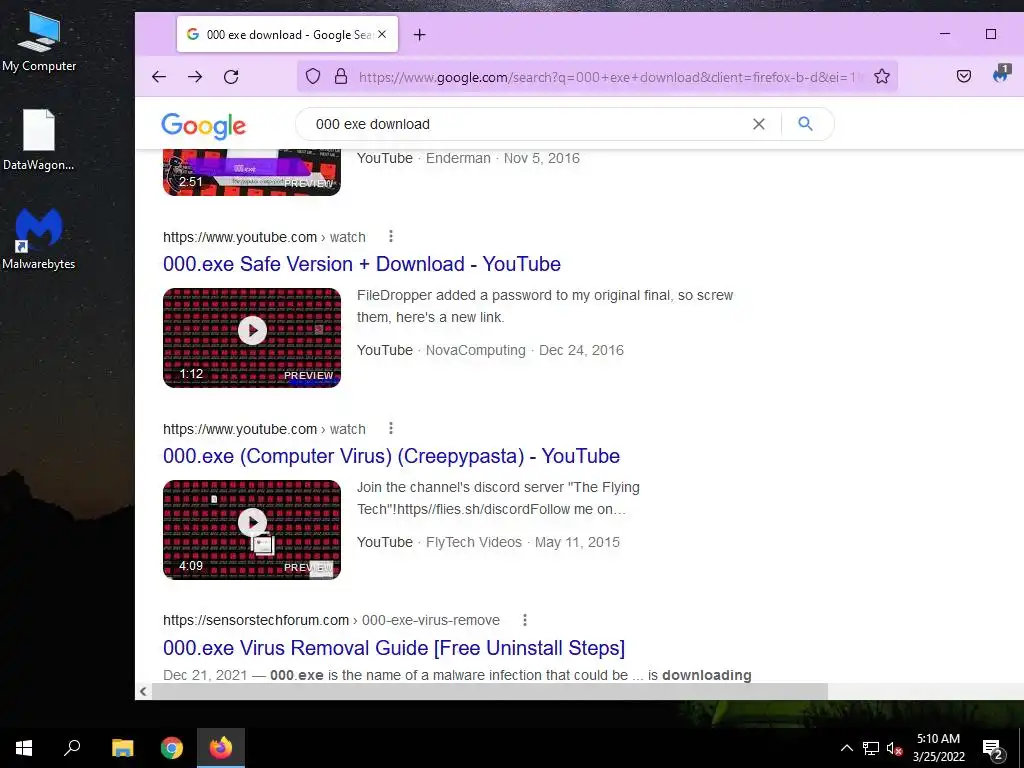Open '000.exe Safe Version + Download - YouTube' link
The height and width of the screenshot is (768, 1024).
pos(362,264)
